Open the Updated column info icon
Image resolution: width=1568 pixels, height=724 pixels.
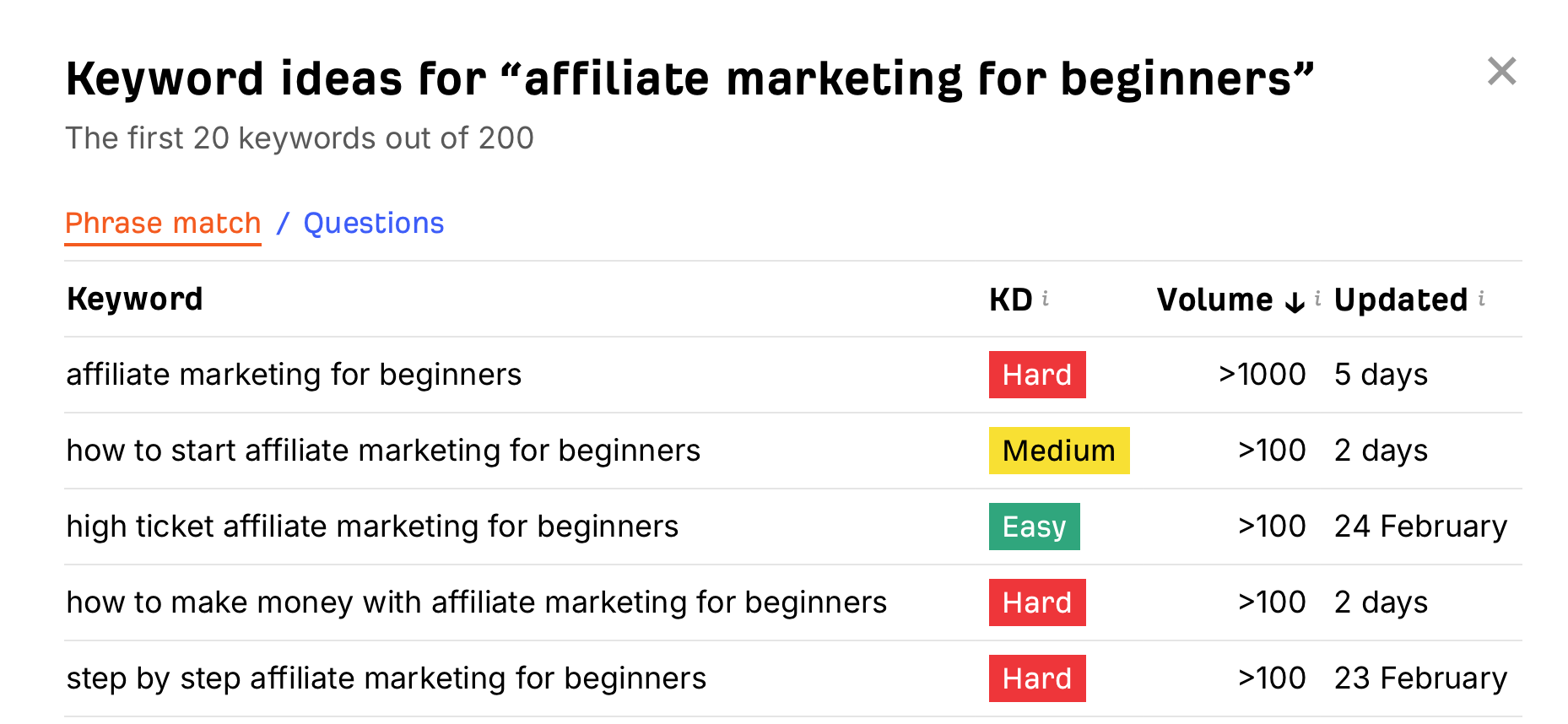pos(1484,297)
